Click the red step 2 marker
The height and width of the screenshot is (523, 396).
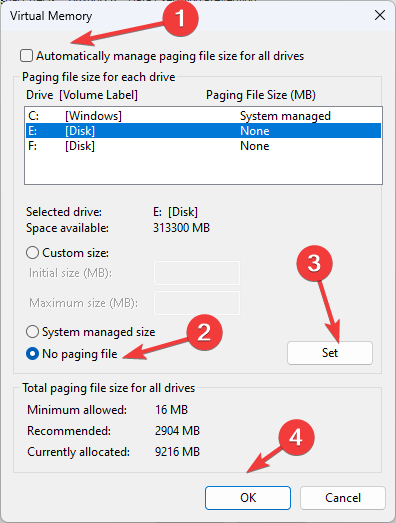pyautogui.click(x=204, y=332)
